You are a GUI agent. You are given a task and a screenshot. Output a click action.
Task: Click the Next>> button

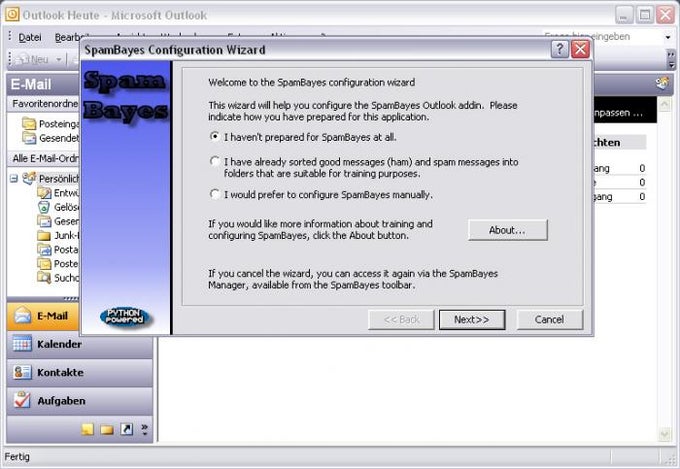click(472, 320)
